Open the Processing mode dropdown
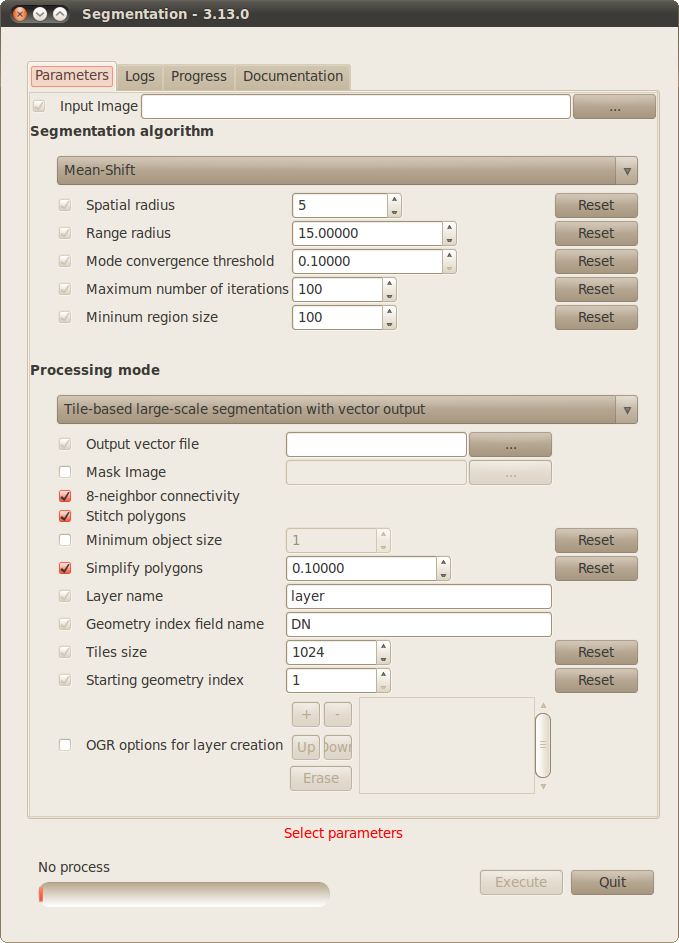The width and height of the screenshot is (679, 943). click(347, 409)
